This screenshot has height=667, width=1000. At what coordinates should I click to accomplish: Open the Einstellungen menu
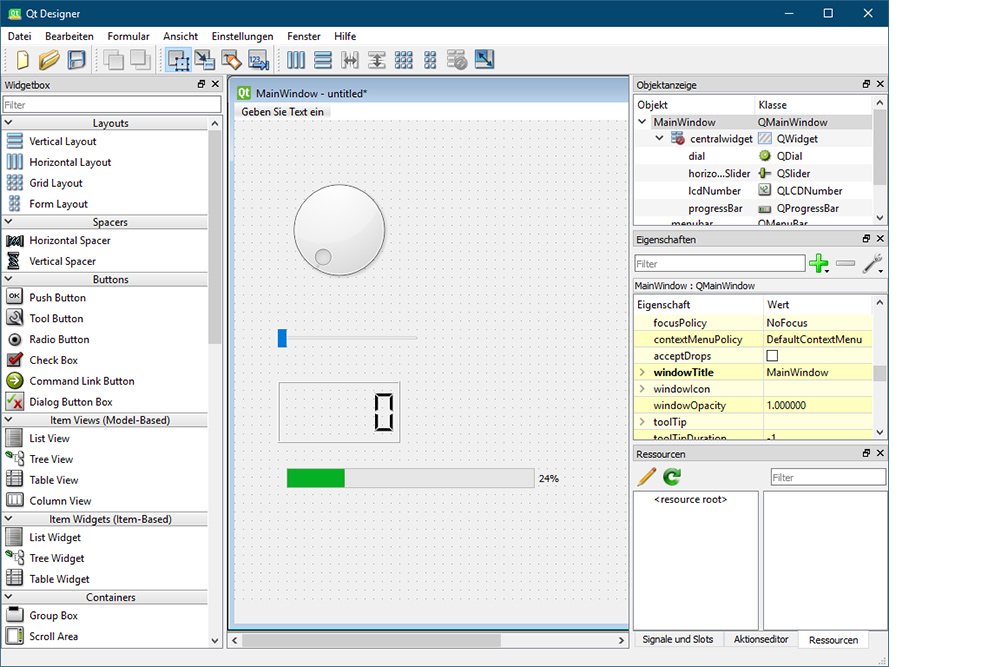(x=242, y=36)
